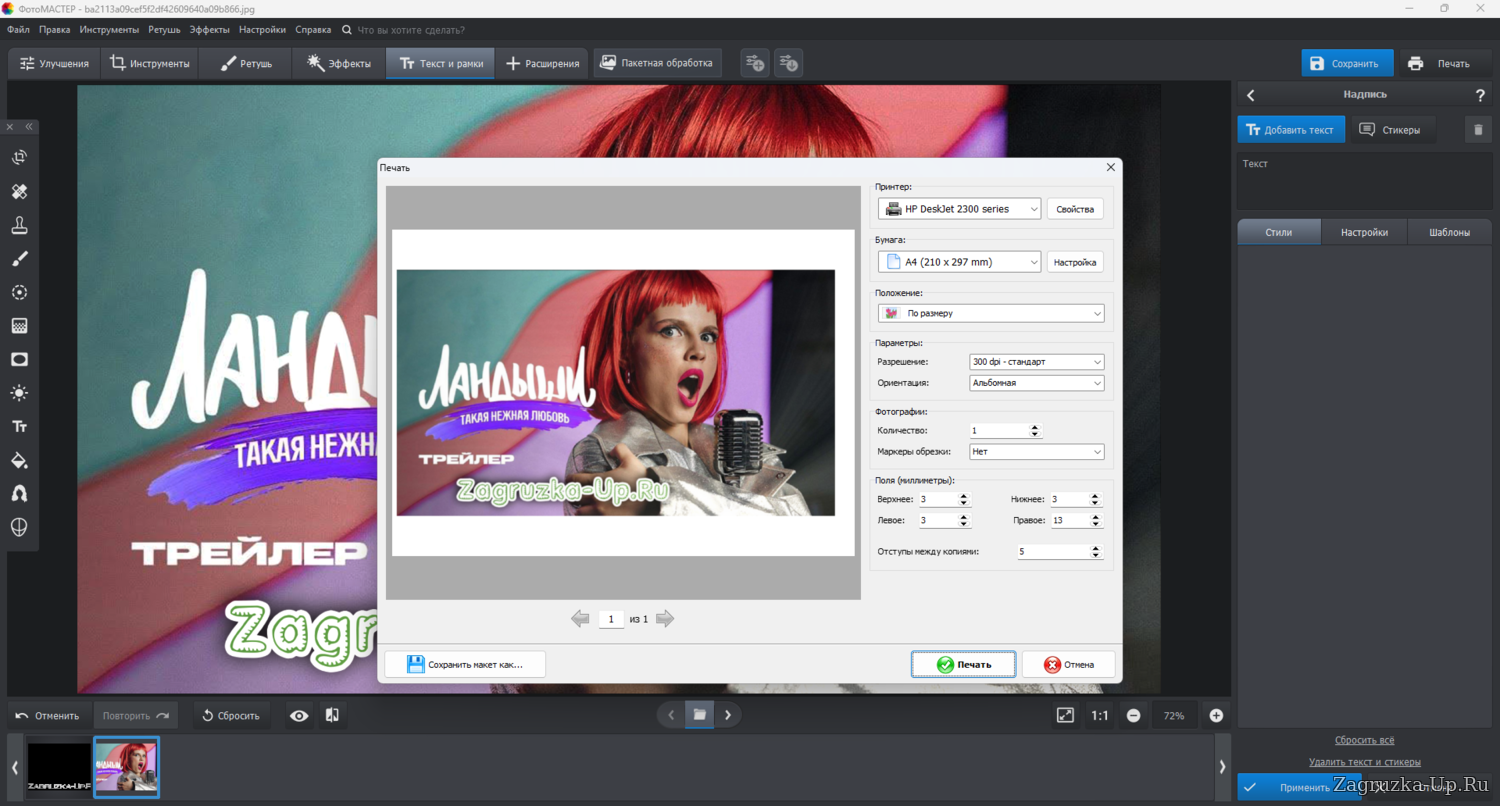The image size is (1500, 806).
Task: Open the HP DeskJet printer dropdown
Action: [x=959, y=209]
